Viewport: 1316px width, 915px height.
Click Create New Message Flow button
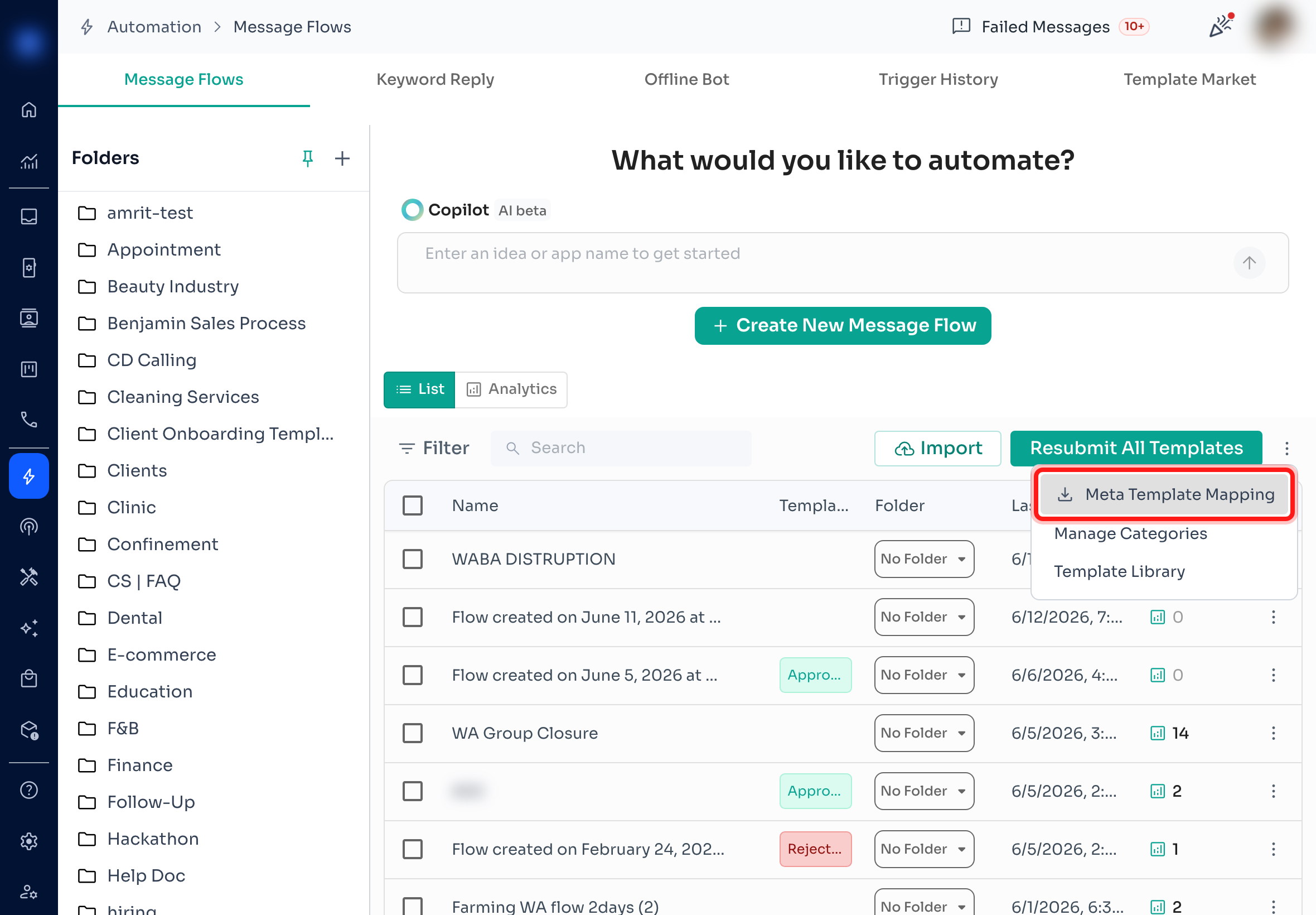pos(843,326)
